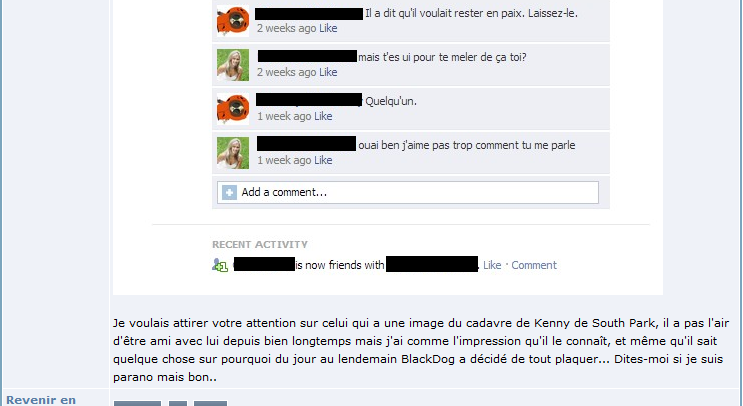Click Kenny avatar beside the 'Quelqu'un.' comment
Screen dimensions: 743x406
pyautogui.click(x=233, y=109)
